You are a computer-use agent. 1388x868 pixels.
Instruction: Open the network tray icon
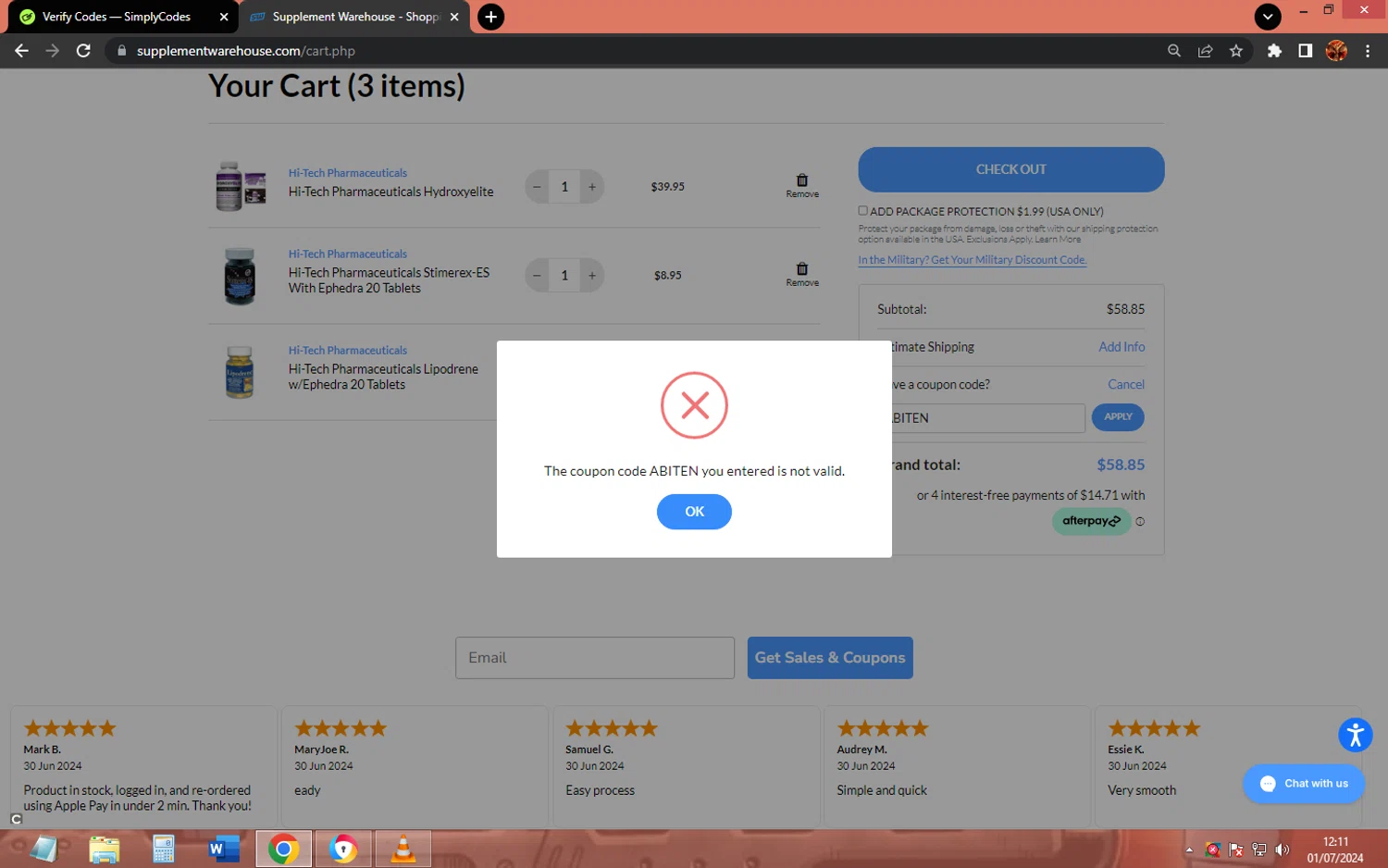tap(1258, 849)
